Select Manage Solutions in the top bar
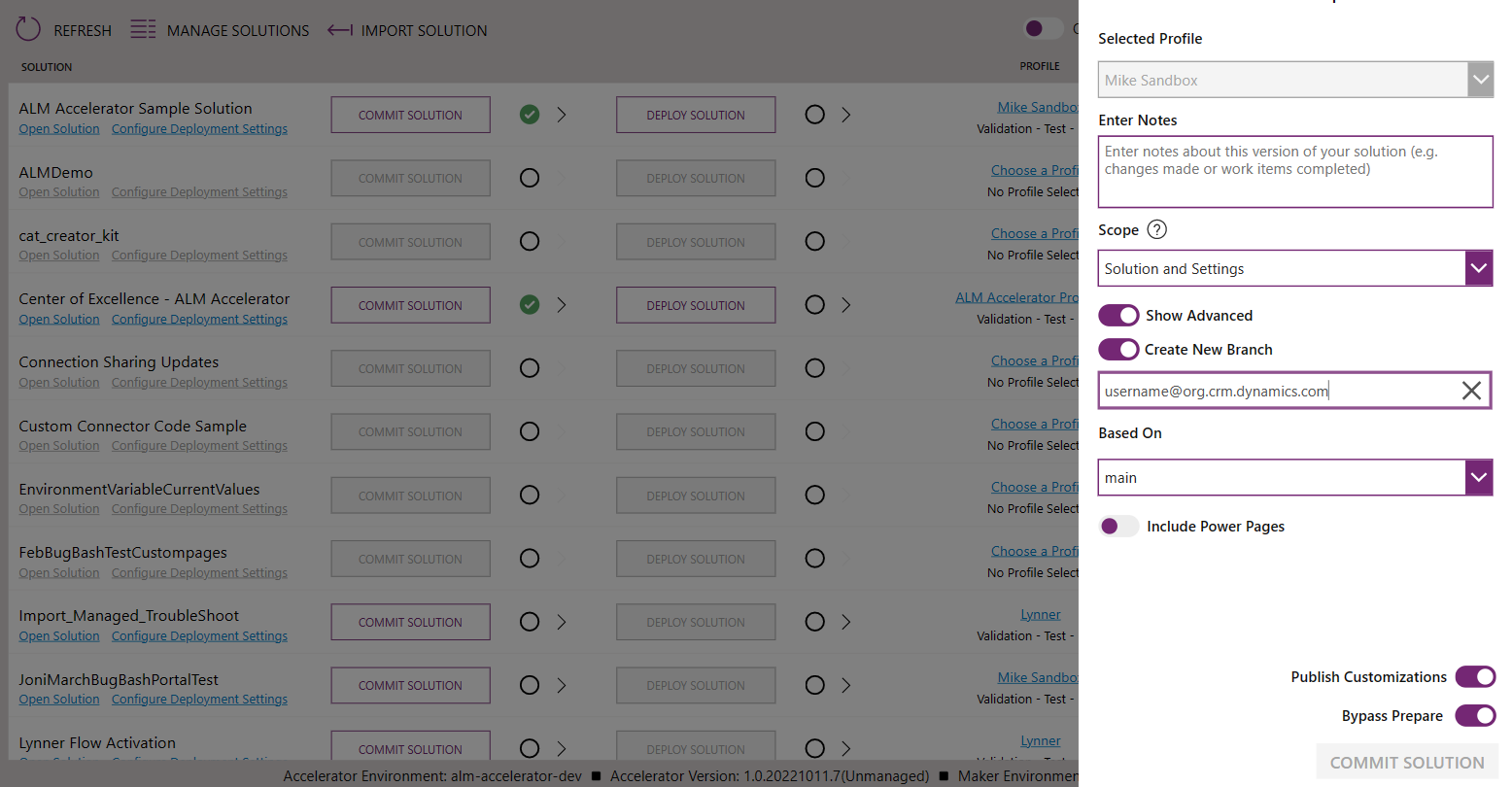 click(x=236, y=30)
